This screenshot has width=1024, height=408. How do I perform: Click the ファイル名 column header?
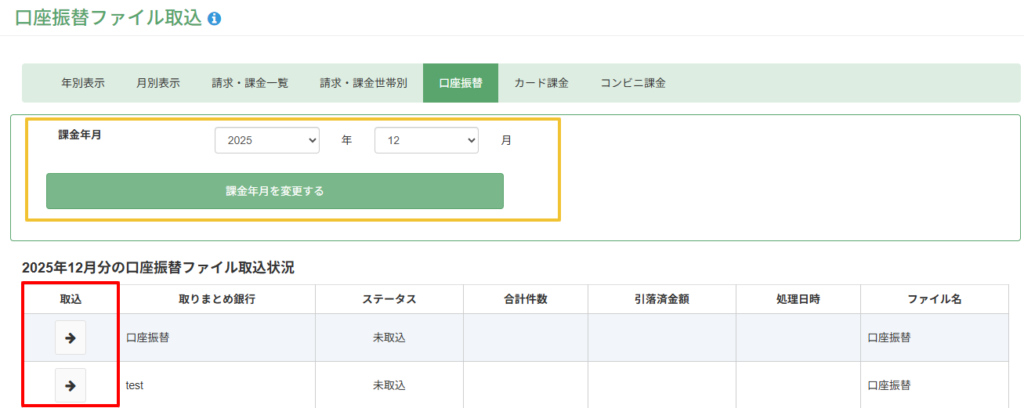(934, 299)
